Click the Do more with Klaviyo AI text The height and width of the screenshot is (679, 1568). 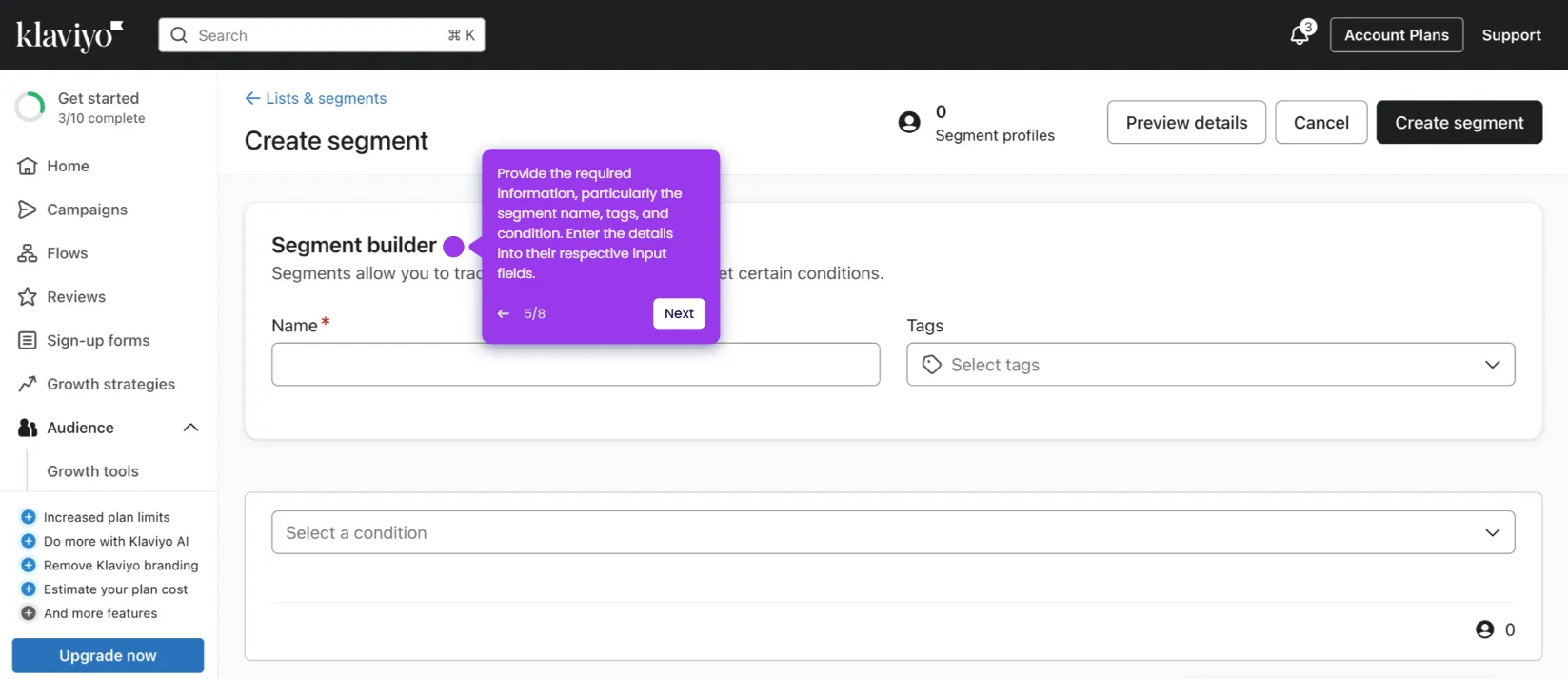116,541
